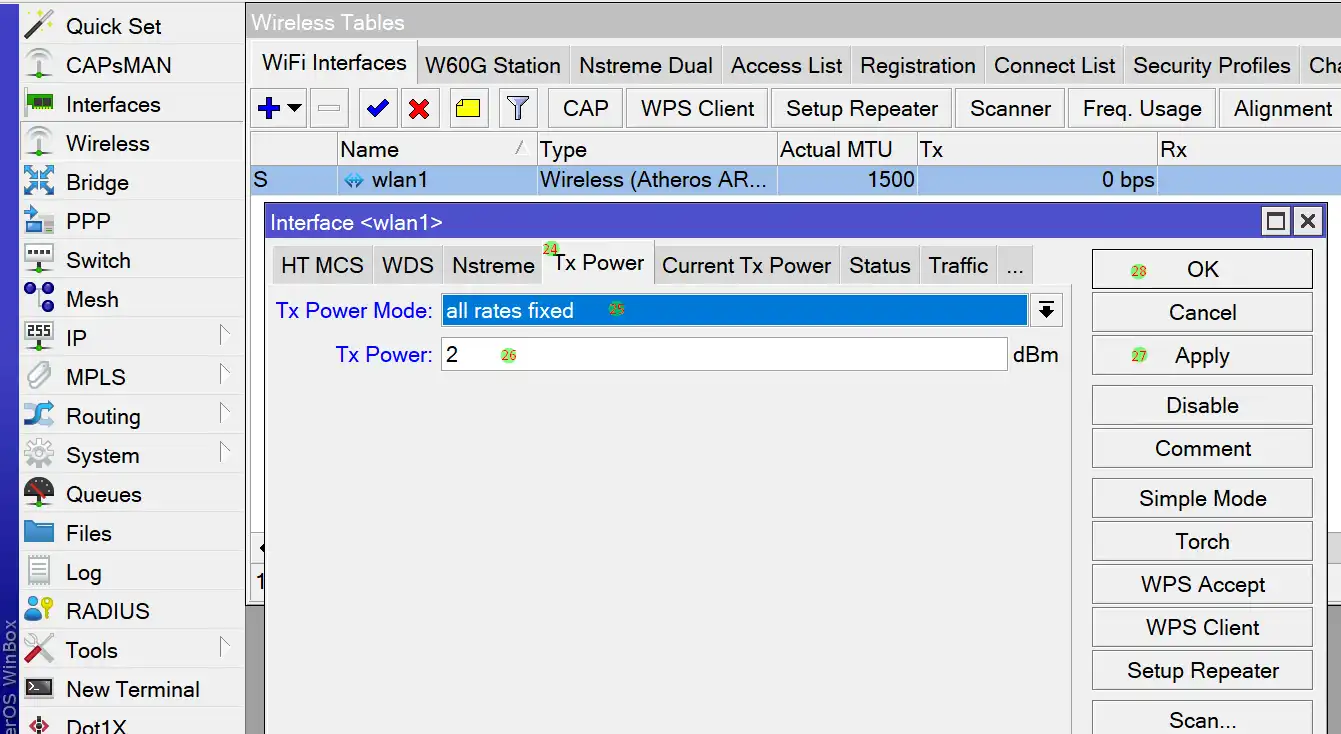
Task: Click the blue checkmark enable icon
Action: point(378,108)
